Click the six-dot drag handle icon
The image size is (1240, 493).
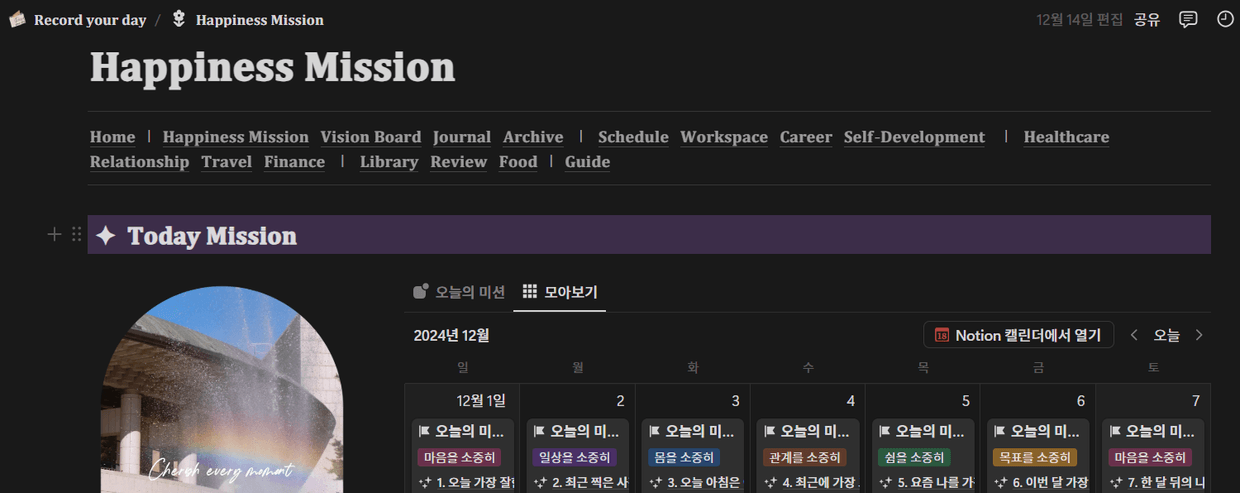(77, 235)
